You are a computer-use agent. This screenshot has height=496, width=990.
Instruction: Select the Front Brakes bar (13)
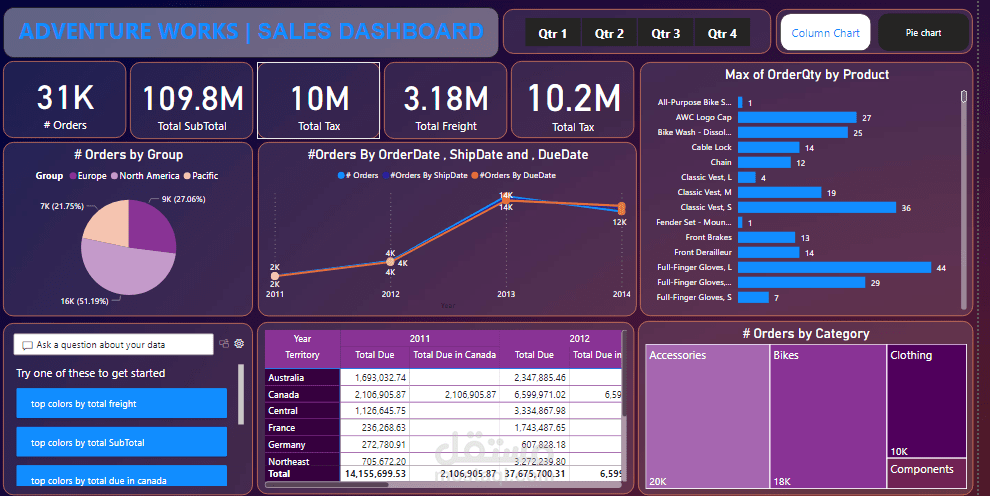(766, 237)
